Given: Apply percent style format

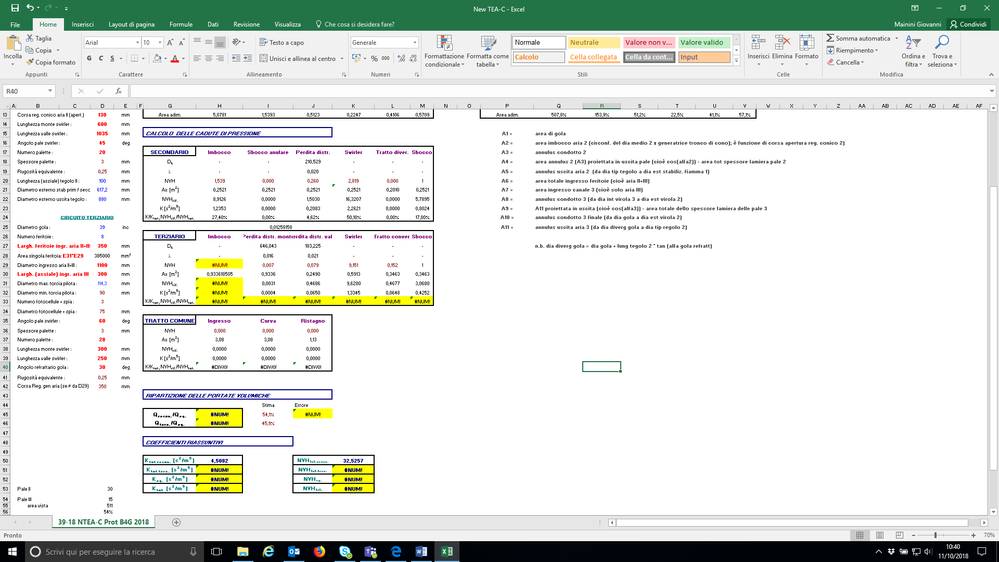Looking at the screenshot, I should pyautogui.click(x=374, y=59).
